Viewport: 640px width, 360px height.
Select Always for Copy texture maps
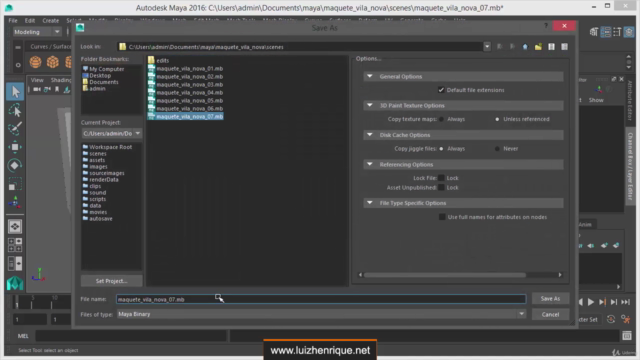click(441, 119)
